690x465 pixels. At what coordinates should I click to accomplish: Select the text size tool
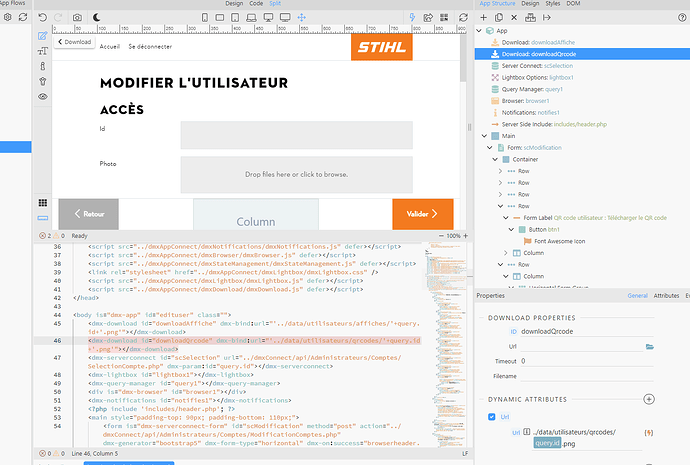[x=43, y=51]
